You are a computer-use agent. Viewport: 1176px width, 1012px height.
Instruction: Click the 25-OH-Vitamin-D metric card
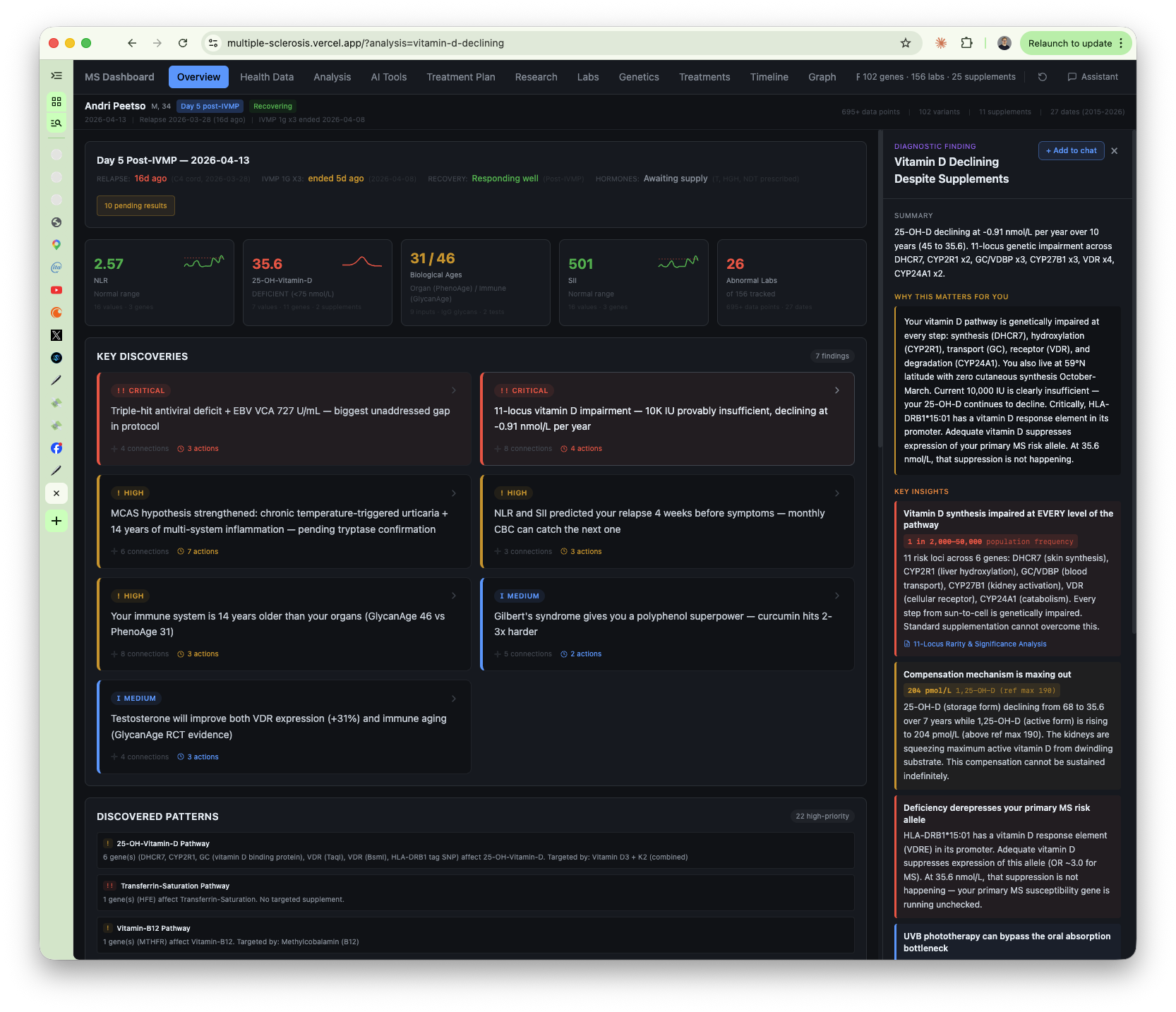pos(317,282)
